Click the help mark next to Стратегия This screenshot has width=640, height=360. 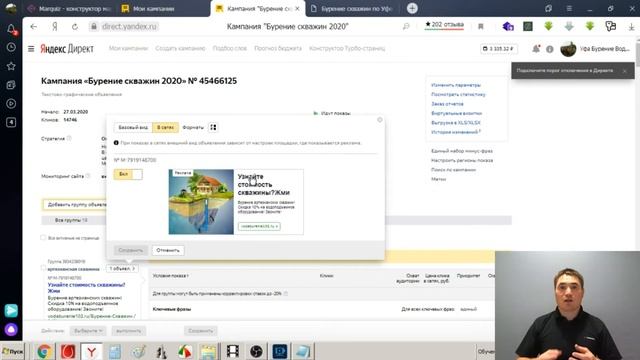pyautogui.click(x=69, y=138)
